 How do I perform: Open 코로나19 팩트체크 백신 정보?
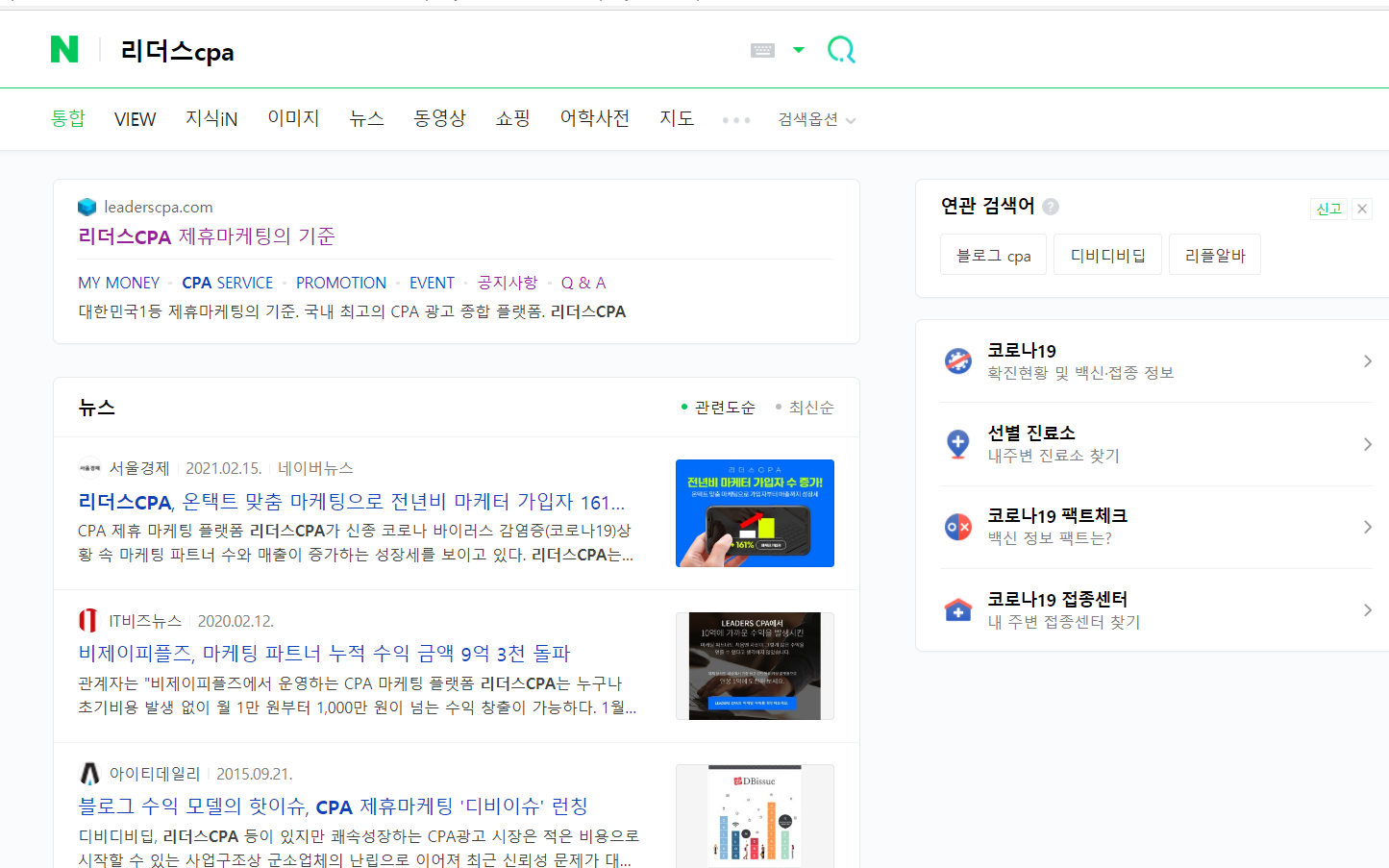click(x=1057, y=527)
